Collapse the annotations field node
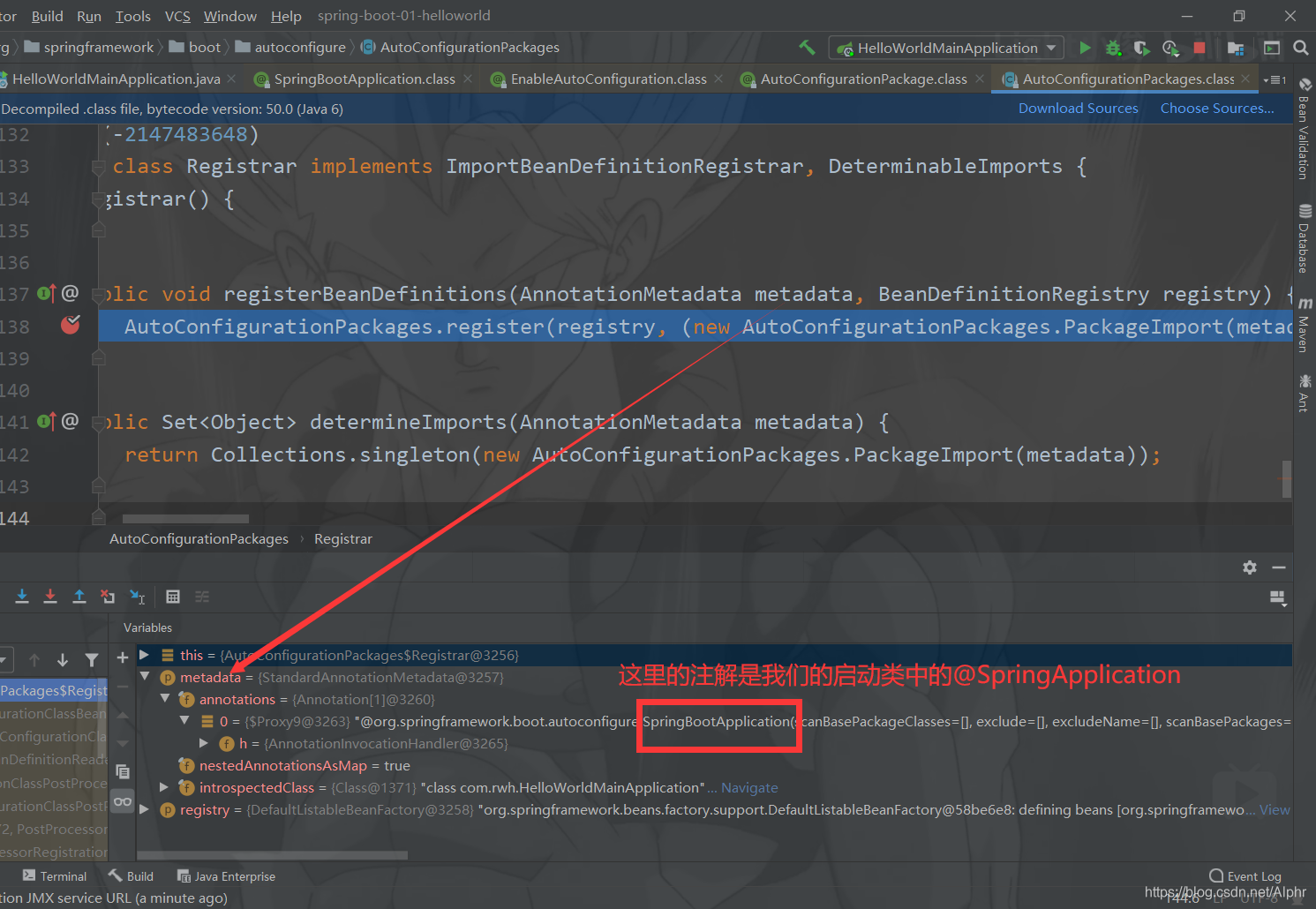The height and width of the screenshot is (909, 1316). 164,699
